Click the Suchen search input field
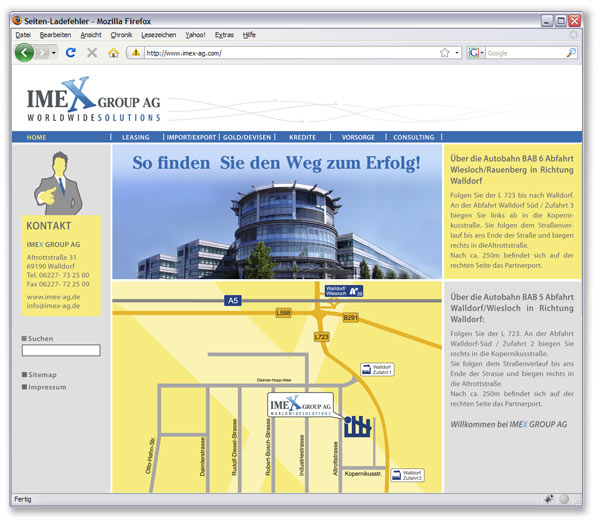Viewport: 600px width, 530px height. [x=61, y=350]
